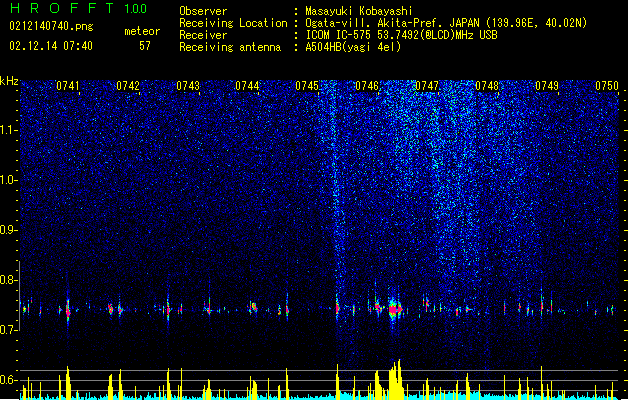
Task: Click the date stamp 02.12.14 07:40
Action: 51,46
